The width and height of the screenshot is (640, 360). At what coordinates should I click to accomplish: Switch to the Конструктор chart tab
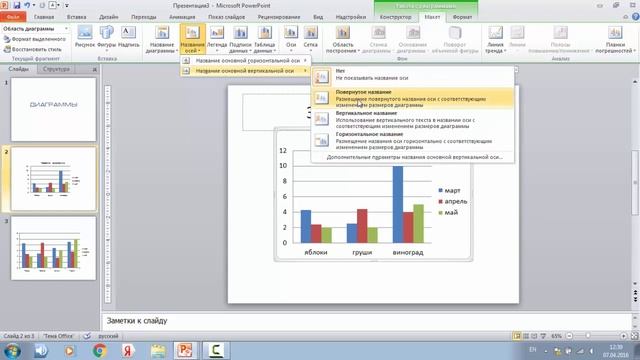tap(396, 17)
